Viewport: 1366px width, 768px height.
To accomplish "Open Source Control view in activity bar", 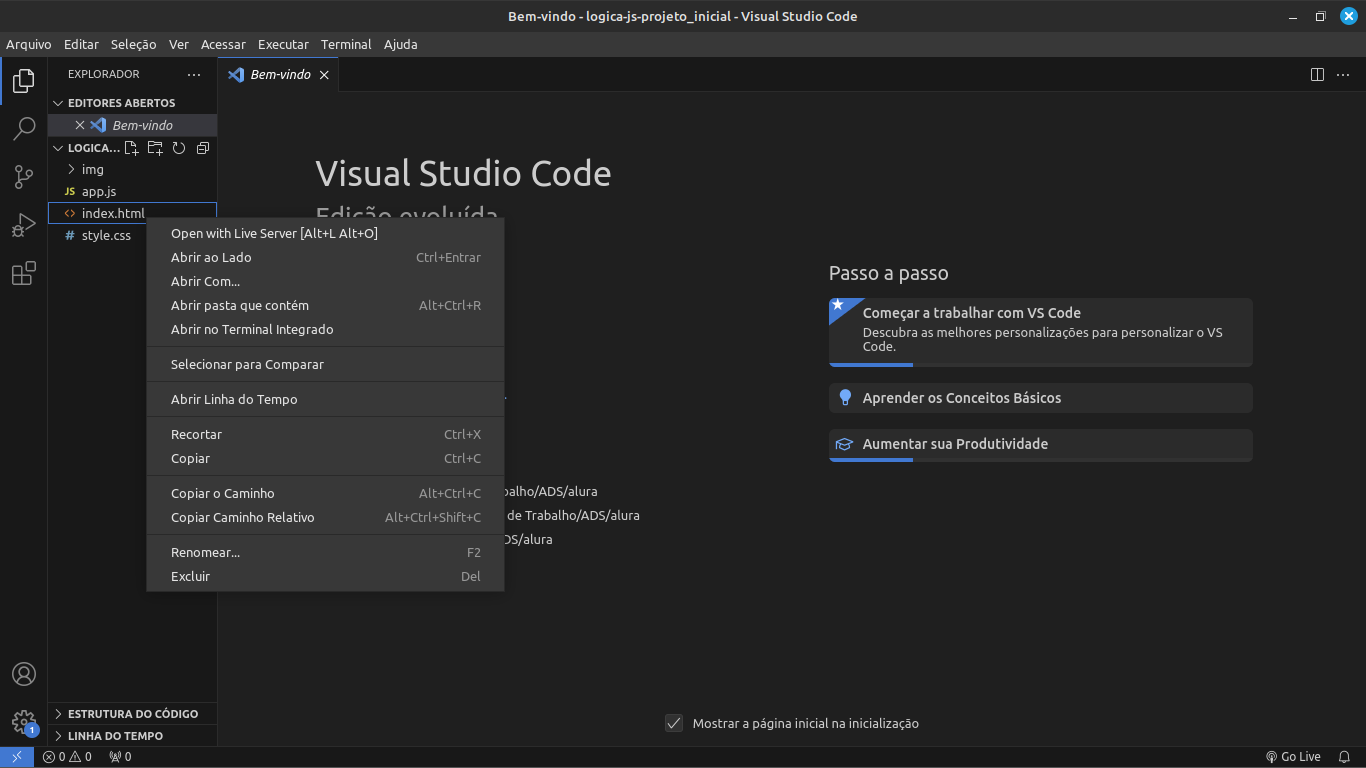I will pyautogui.click(x=24, y=177).
